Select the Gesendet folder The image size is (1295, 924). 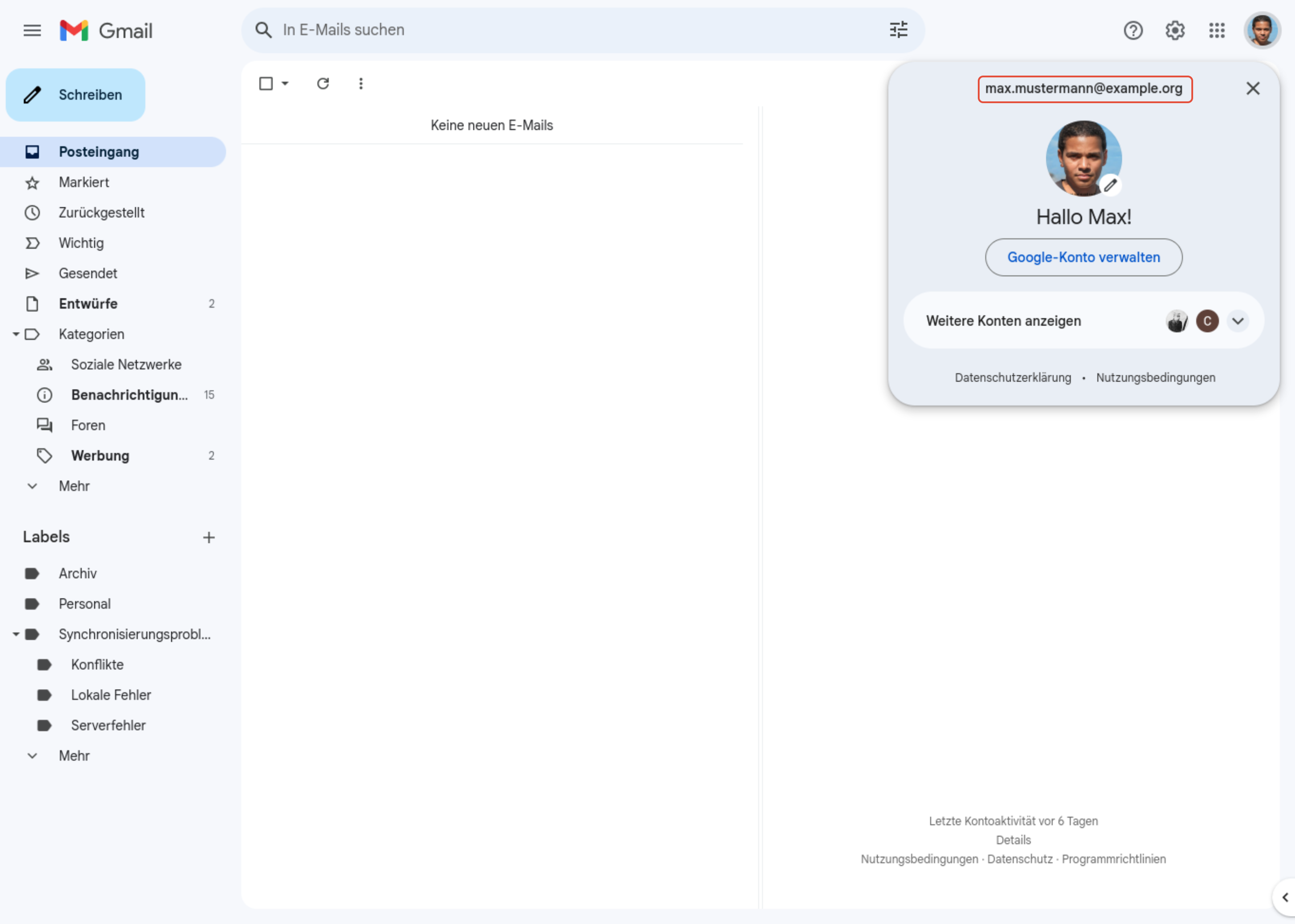[x=88, y=273]
